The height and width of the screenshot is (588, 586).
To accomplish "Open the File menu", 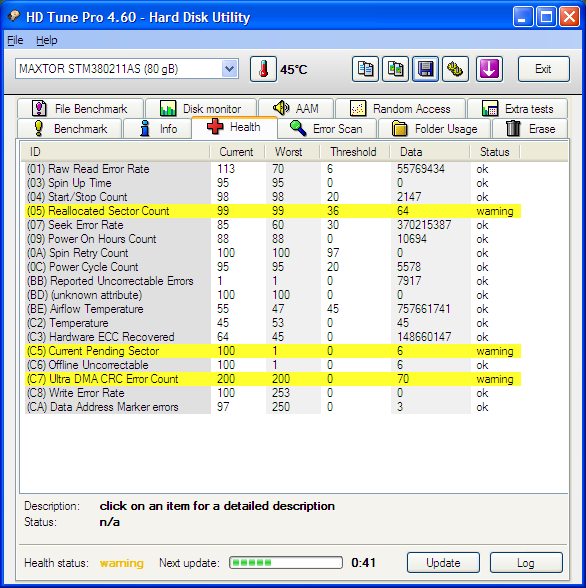I will (15, 40).
